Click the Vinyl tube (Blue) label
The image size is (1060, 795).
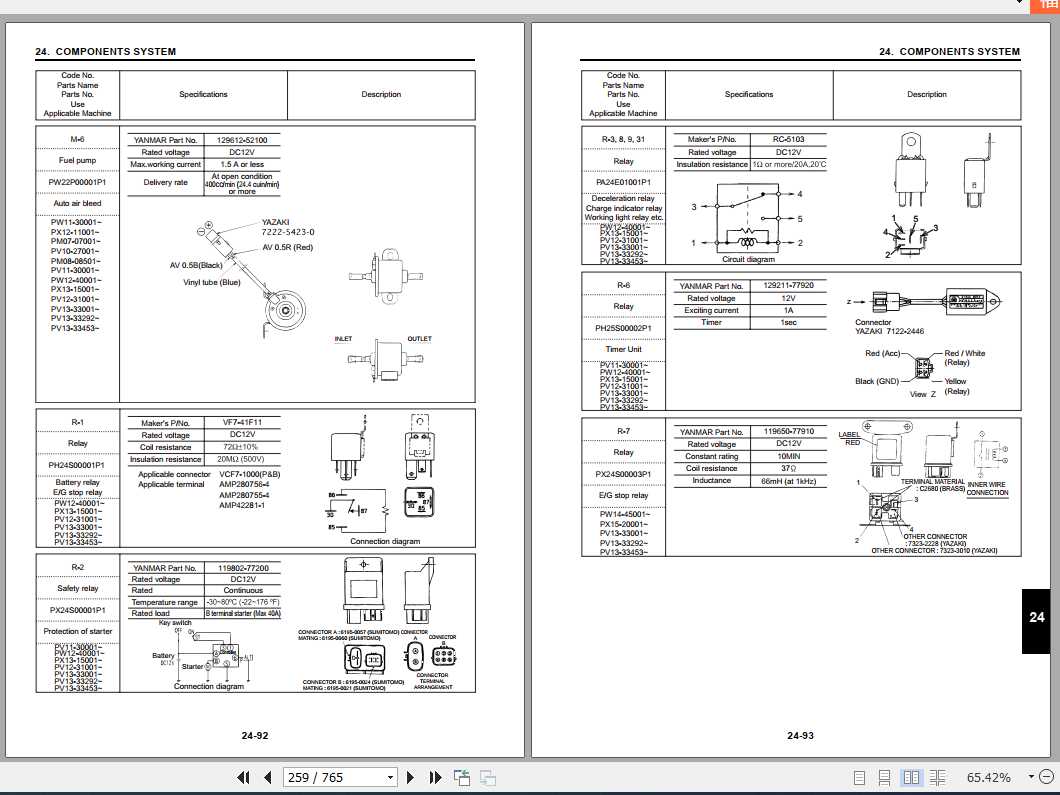point(212,282)
